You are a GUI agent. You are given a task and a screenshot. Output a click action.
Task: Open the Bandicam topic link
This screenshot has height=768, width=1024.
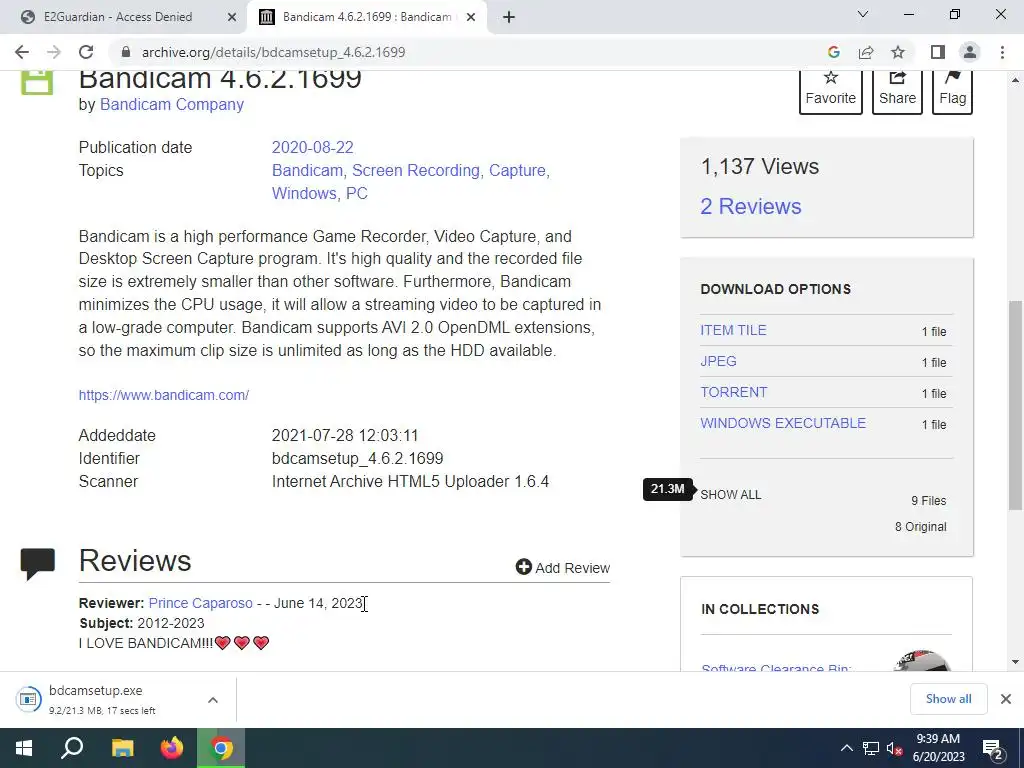[x=307, y=170]
